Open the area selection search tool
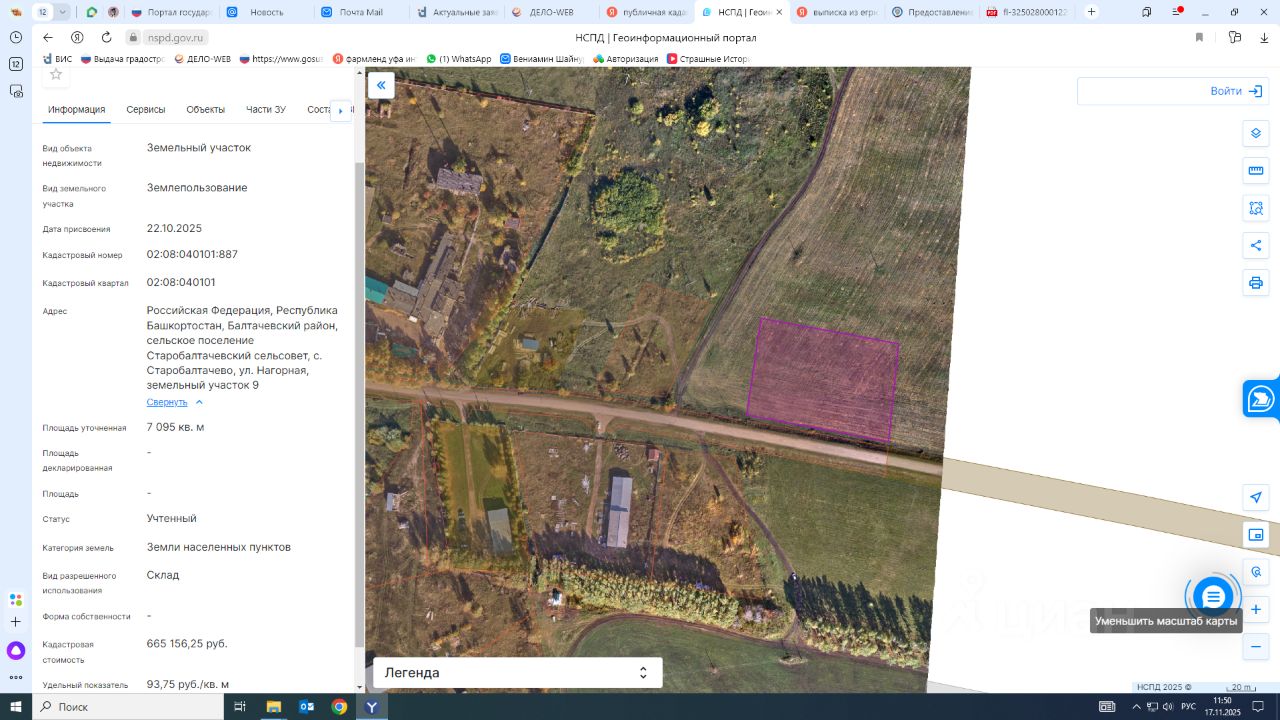Screen dimensions: 1280x720 [1256, 208]
